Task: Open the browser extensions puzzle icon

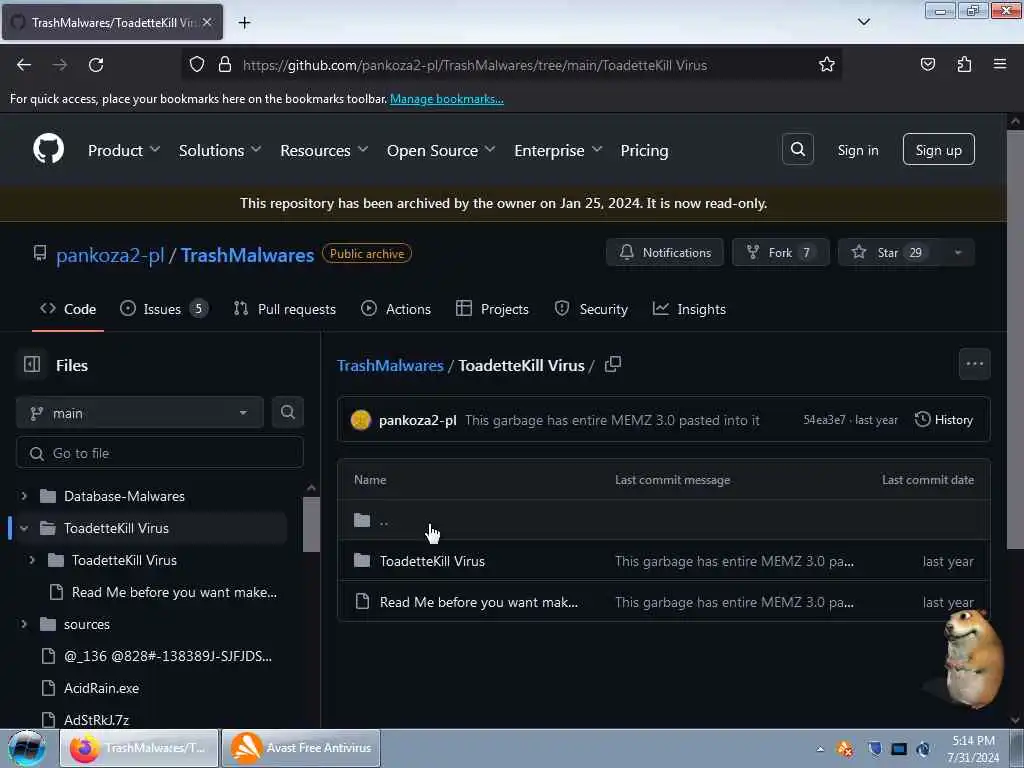Action: [964, 64]
